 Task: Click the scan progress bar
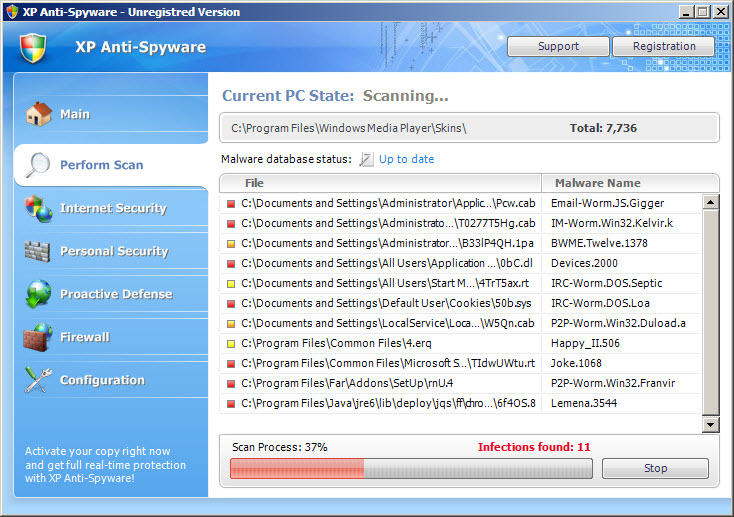pos(411,469)
